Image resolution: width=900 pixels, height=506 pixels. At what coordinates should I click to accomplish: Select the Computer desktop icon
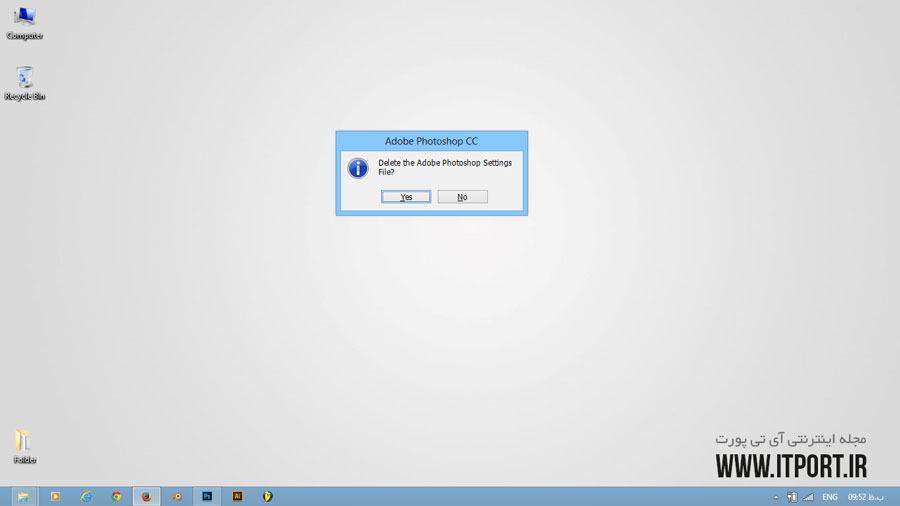tap(25, 24)
